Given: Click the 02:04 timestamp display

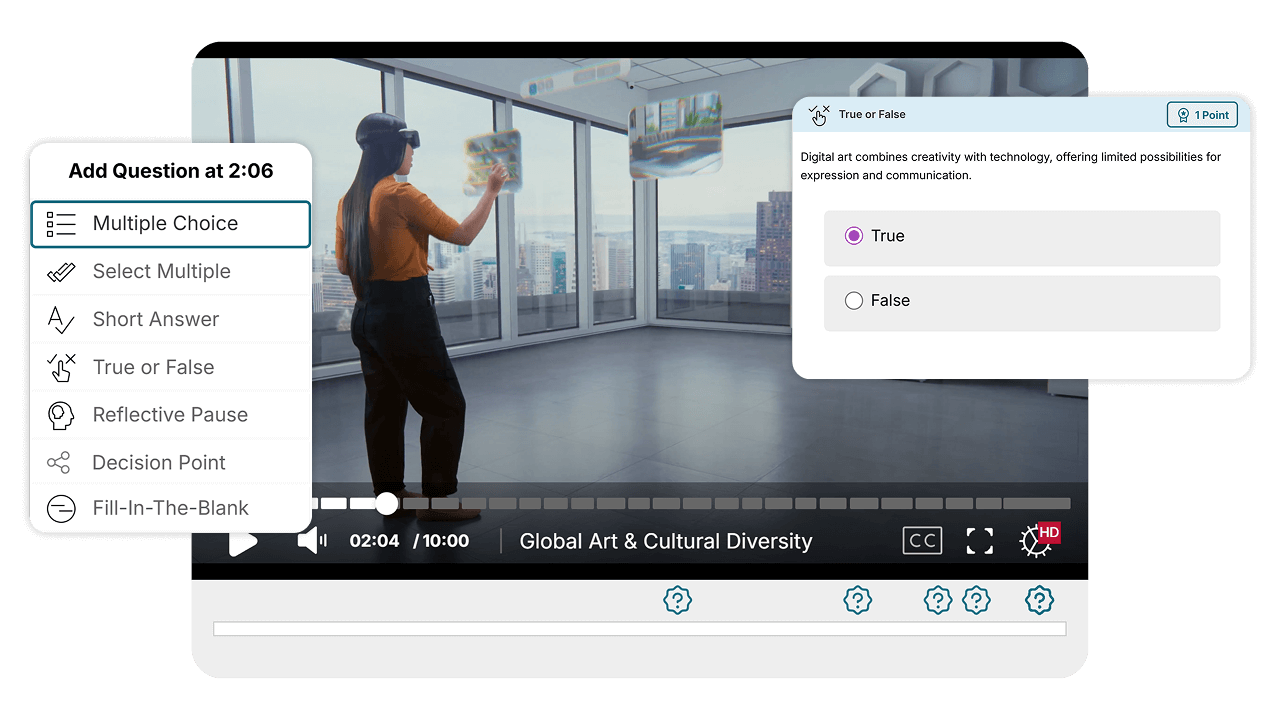Looking at the screenshot, I should coord(373,540).
